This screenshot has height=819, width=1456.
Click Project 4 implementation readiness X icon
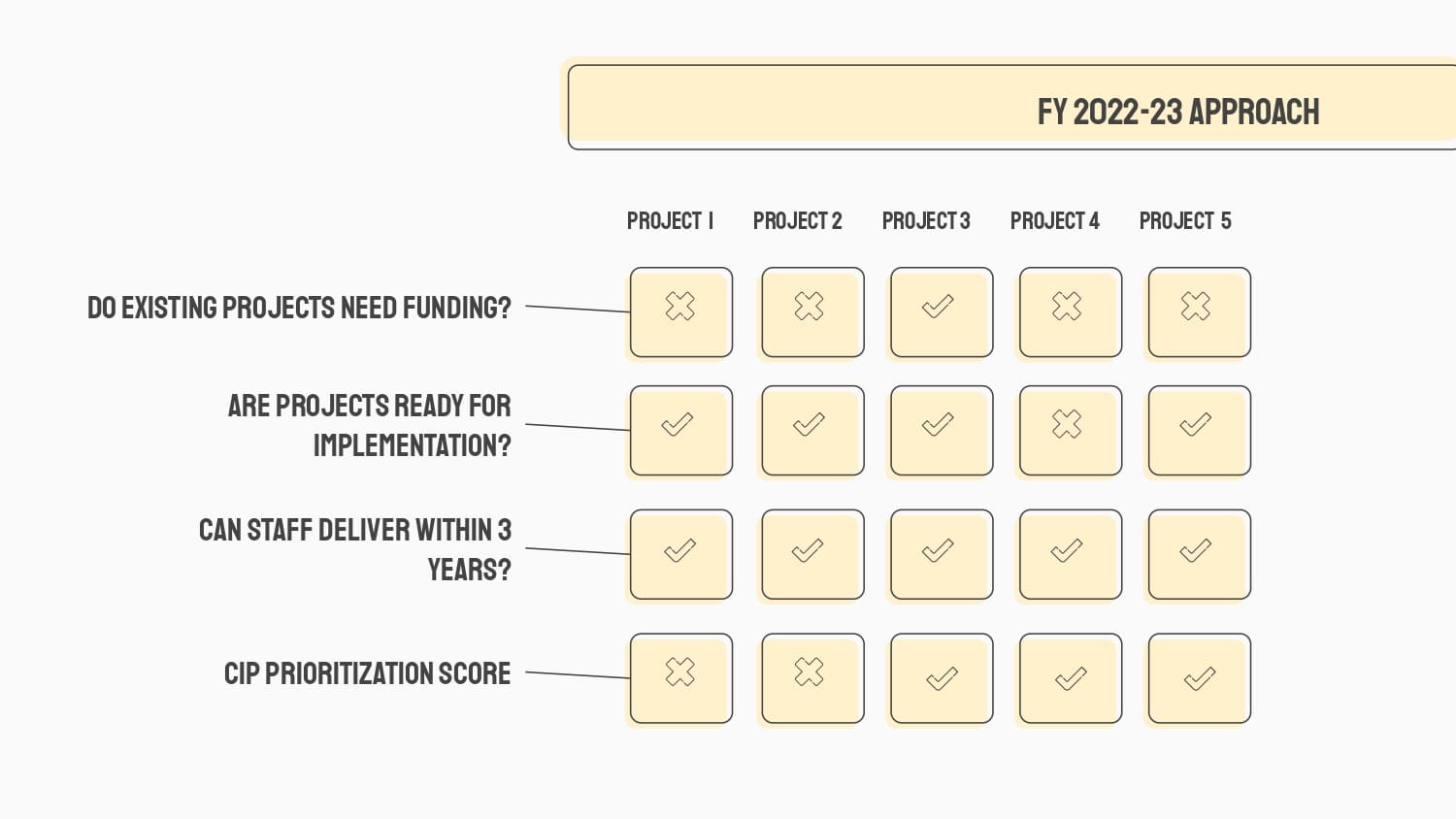(1067, 424)
